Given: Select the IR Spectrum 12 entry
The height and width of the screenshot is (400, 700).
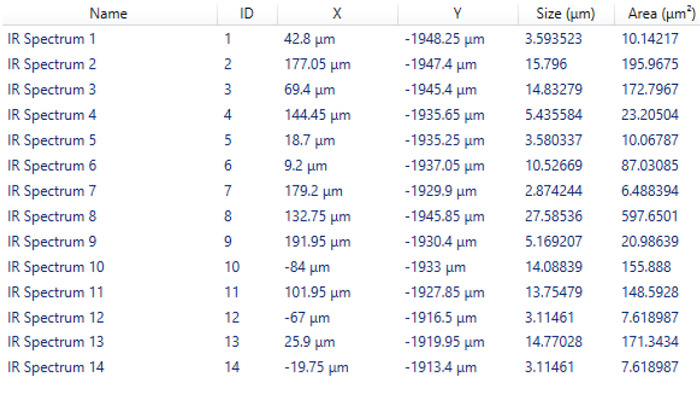Looking at the screenshot, I should [x=350, y=318].
